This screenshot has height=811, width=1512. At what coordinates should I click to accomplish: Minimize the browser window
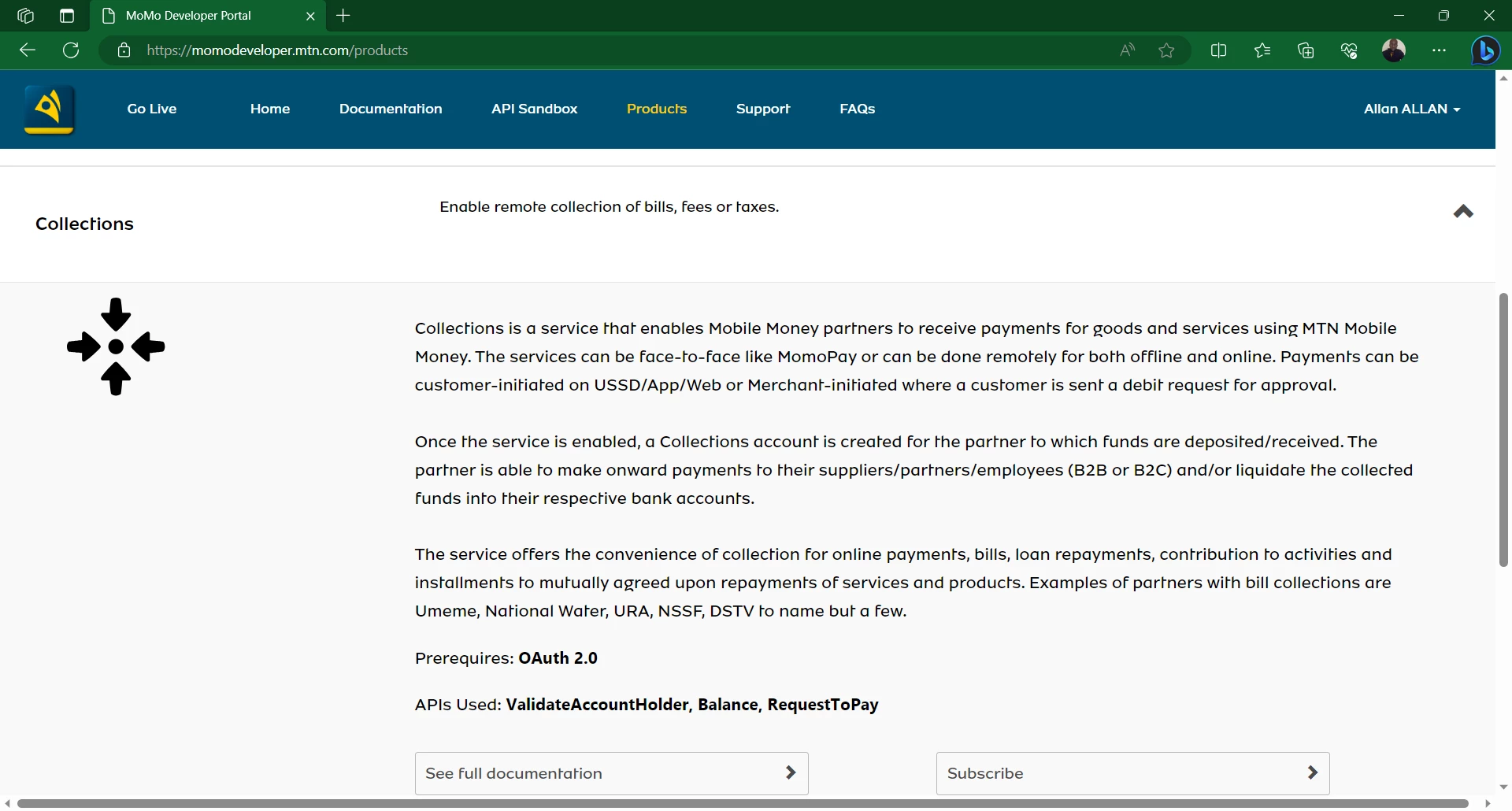(1399, 16)
